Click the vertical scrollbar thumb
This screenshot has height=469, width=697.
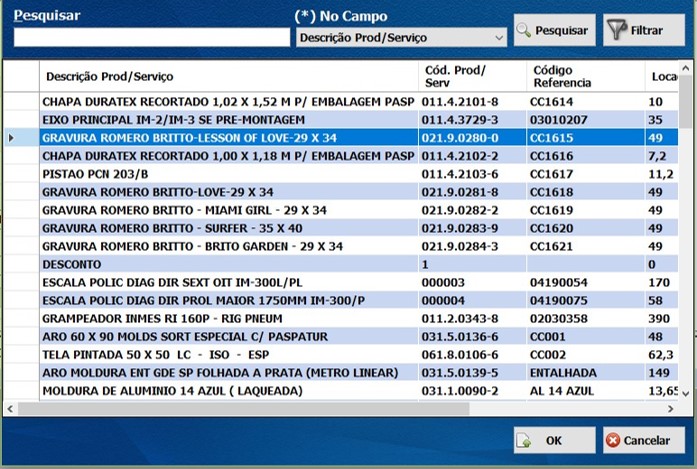click(x=685, y=102)
